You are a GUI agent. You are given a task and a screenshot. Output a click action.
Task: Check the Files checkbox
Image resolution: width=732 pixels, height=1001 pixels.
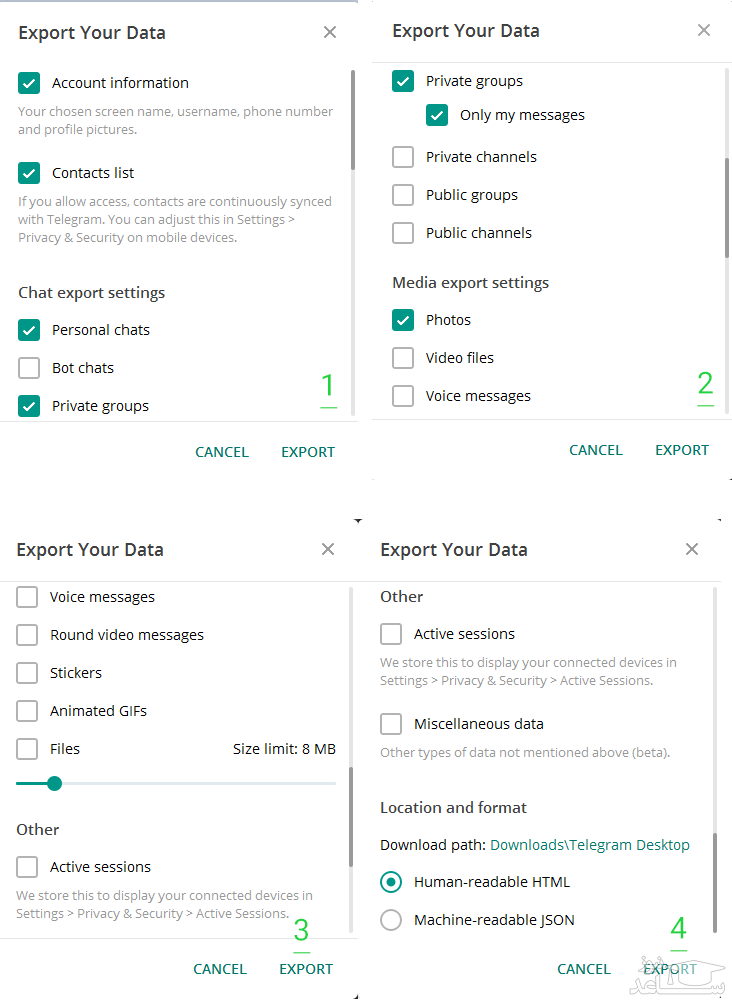click(27, 749)
